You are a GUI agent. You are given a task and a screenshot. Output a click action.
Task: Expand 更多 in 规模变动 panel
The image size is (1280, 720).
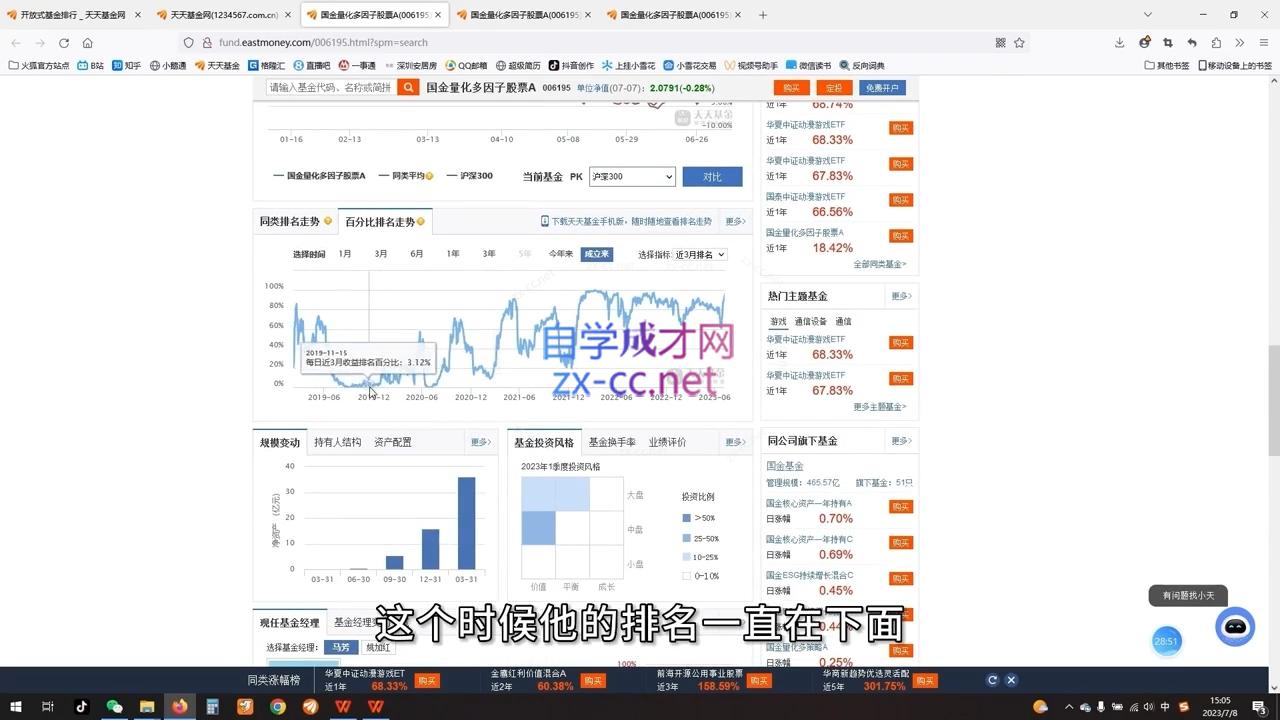point(481,442)
